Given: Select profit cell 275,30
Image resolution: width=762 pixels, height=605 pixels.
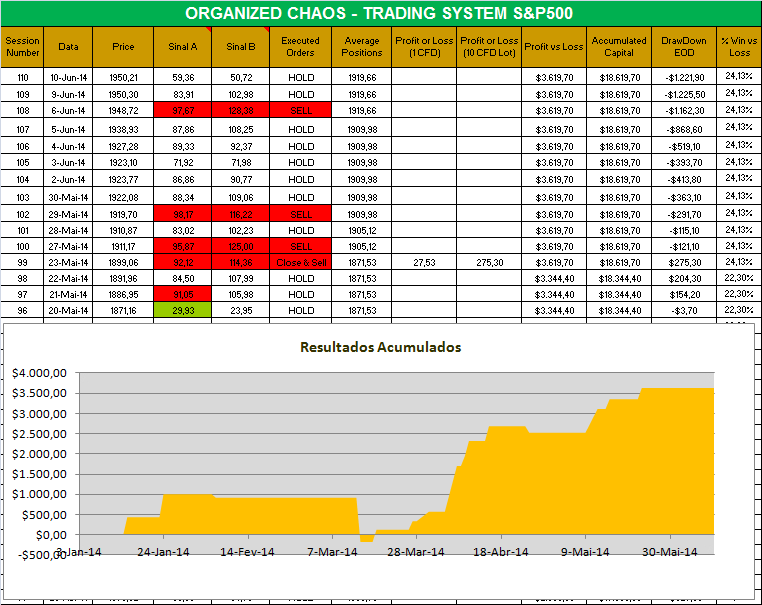Looking at the screenshot, I should (489, 262).
